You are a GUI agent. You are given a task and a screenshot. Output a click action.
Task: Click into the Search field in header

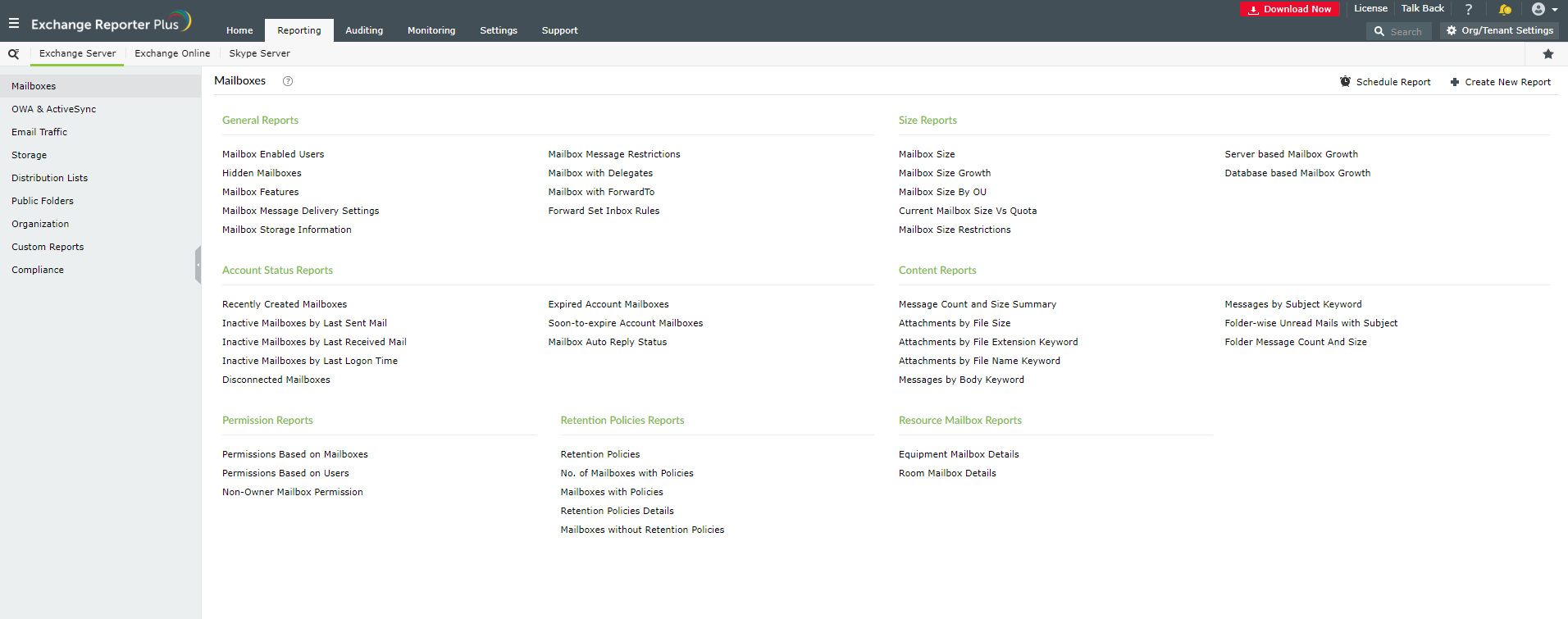pos(1406,32)
